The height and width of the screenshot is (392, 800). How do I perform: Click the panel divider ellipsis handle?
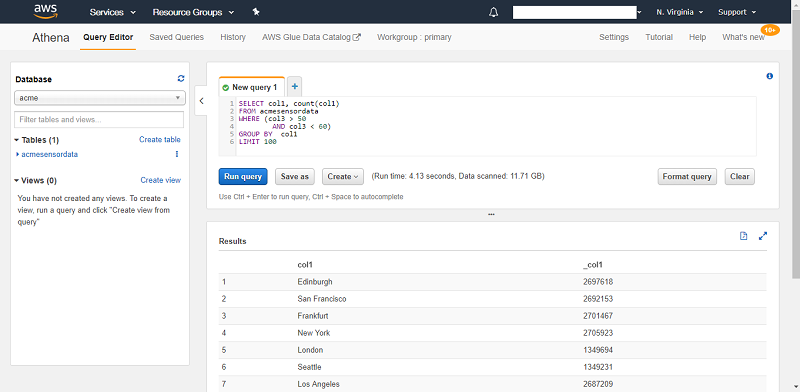coord(491,214)
